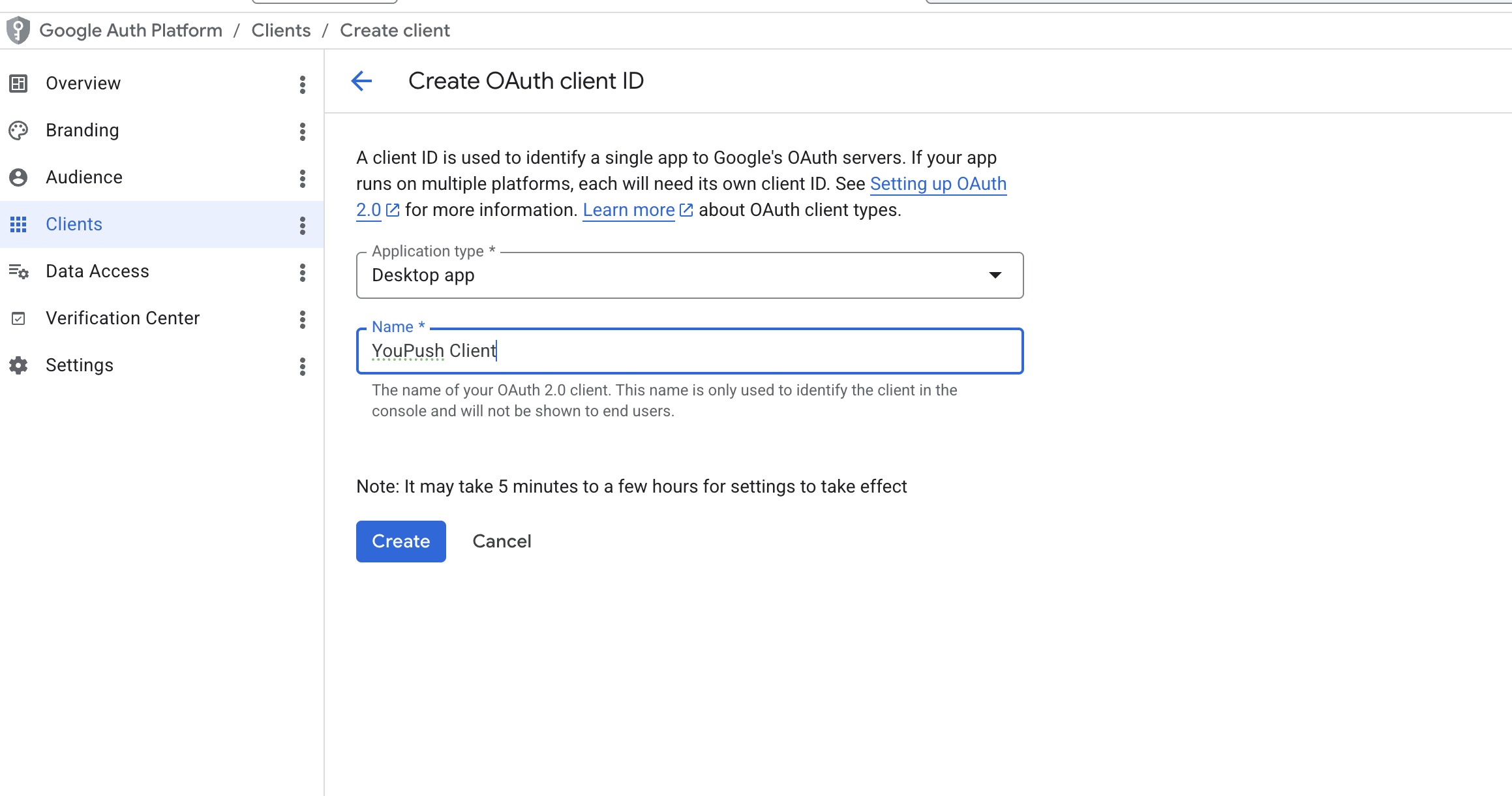
Task: Open the three-dot menu for Data Access
Action: pyautogui.click(x=303, y=272)
